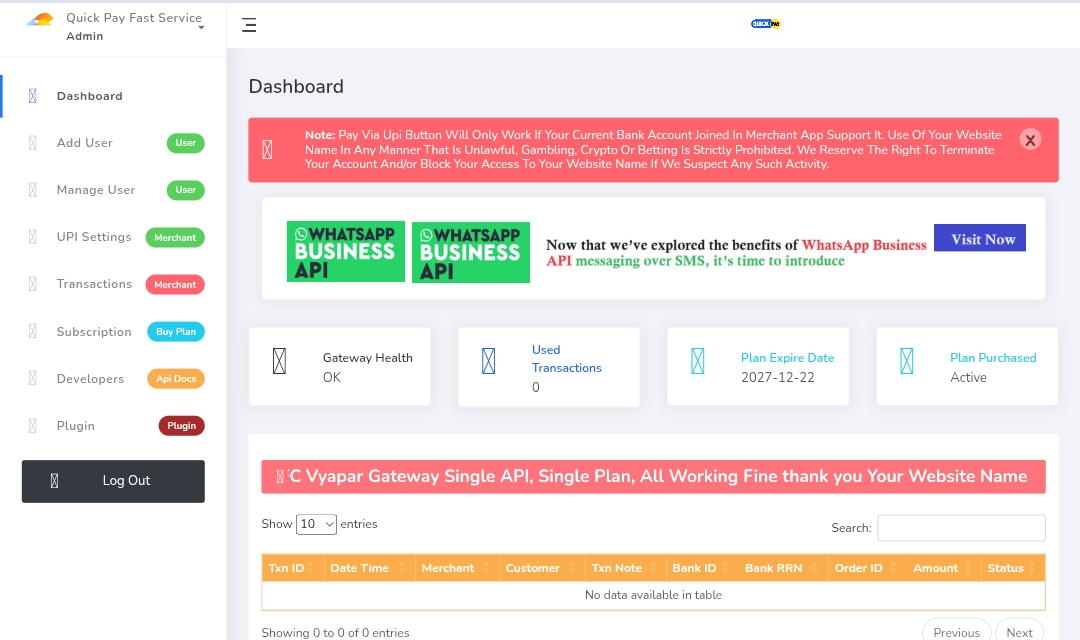Focus the table Search input field
The width and height of the screenshot is (1080, 640).
[x=960, y=528]
